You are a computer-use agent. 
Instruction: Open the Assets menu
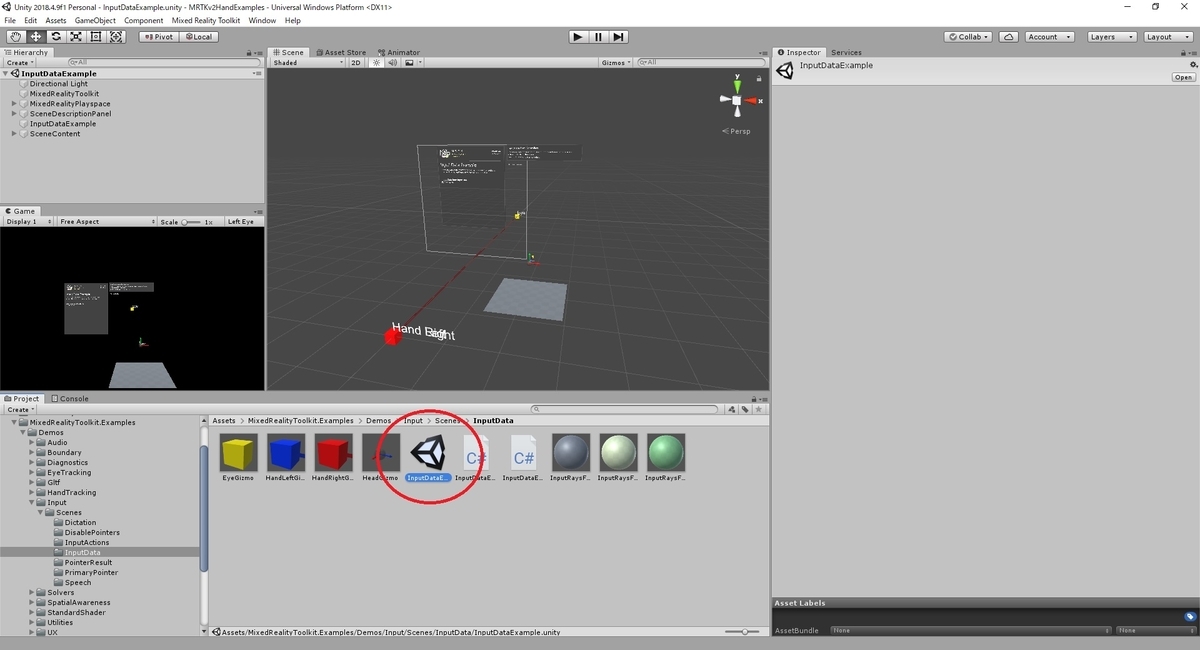(x=56, y=20)
